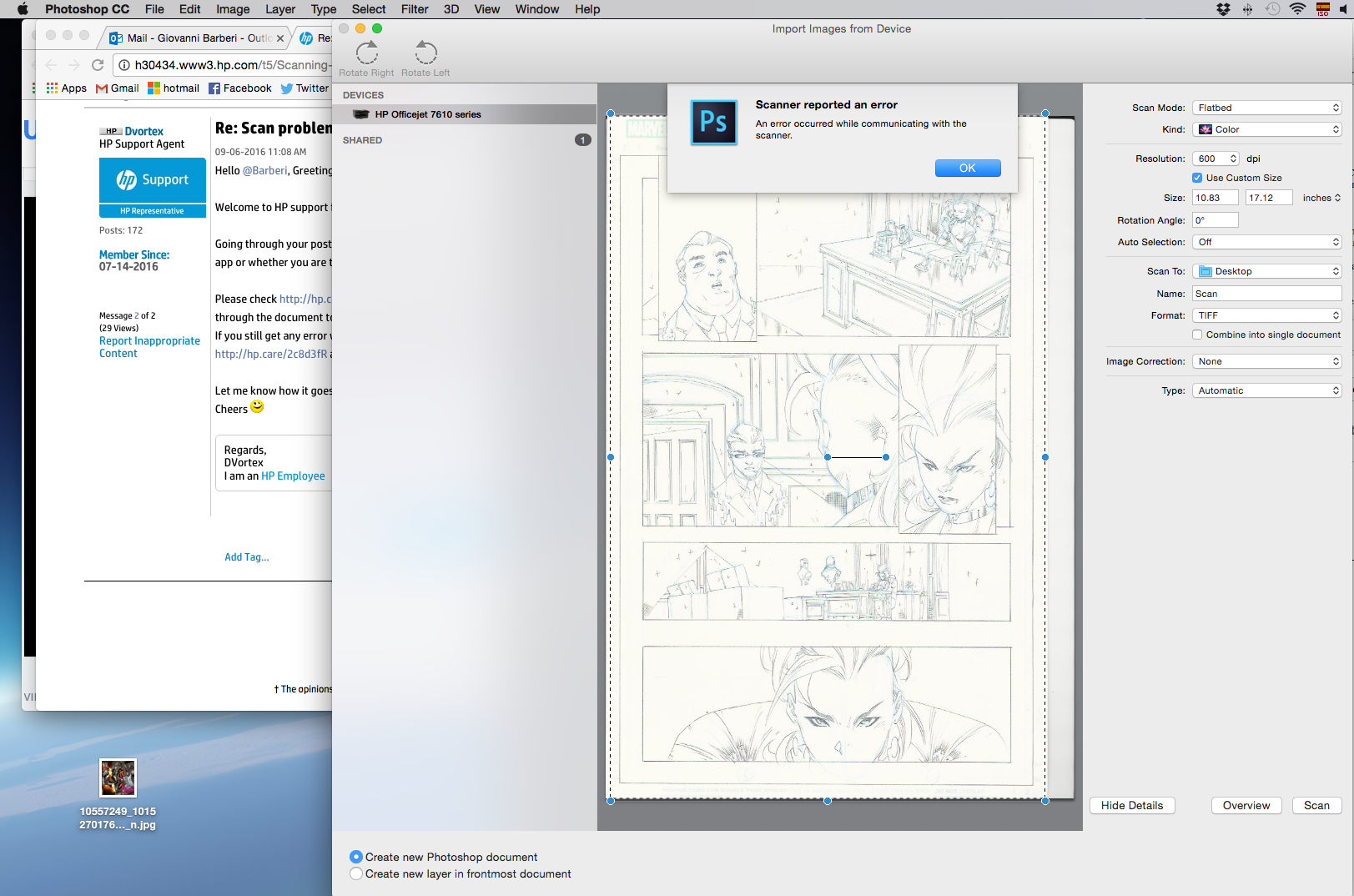Click the Hide Details button
This screenshot has height=896, width=1354.
pyautogui.click(x=1132, y=805)
